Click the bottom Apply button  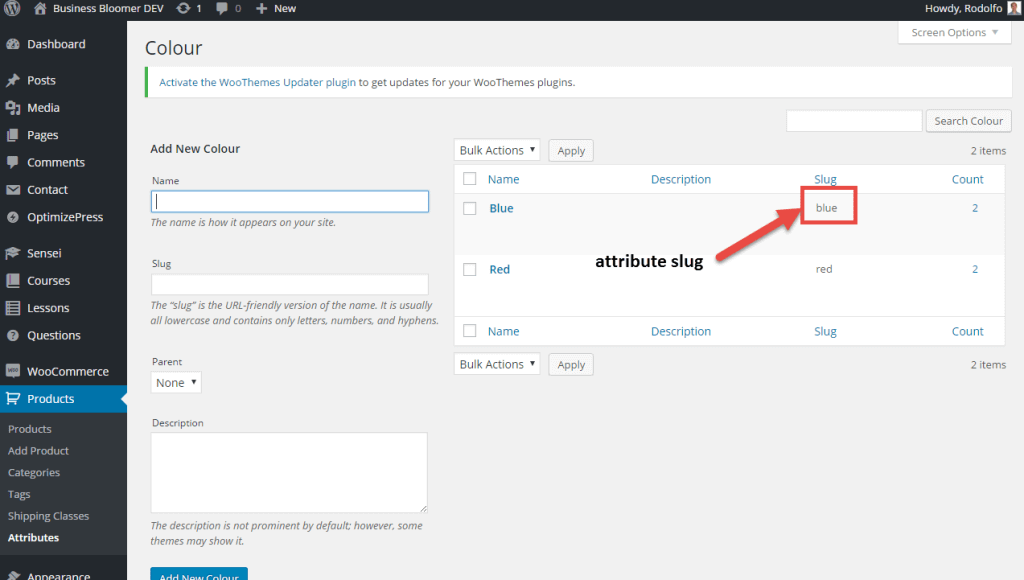(571, 365)
